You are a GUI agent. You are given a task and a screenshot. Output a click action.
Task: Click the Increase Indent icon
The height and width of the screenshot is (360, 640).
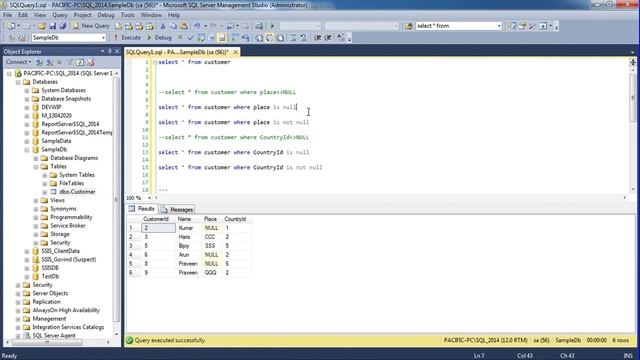328,38
